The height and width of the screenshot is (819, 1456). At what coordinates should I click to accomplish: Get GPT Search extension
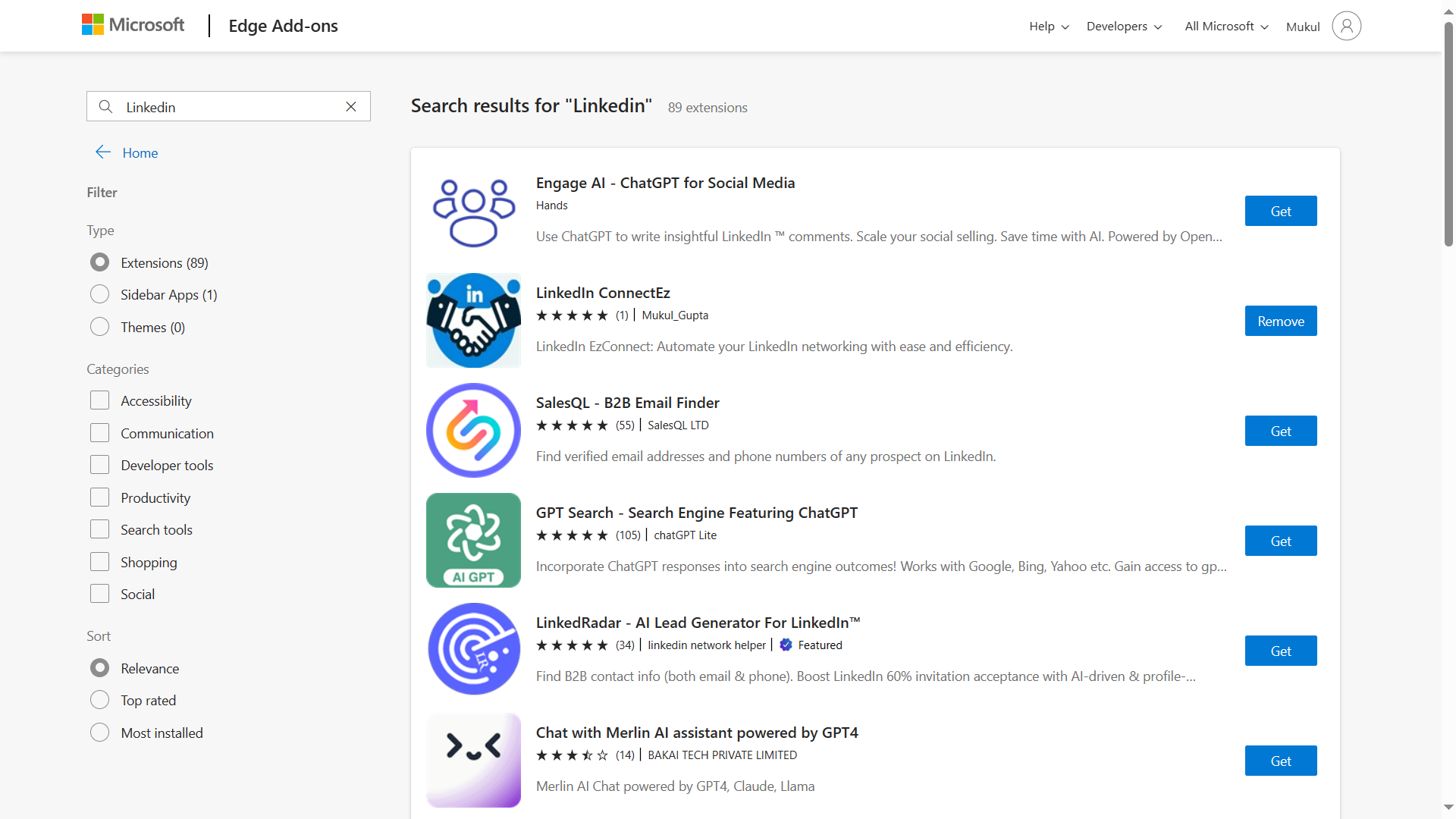pos(1281,541)
